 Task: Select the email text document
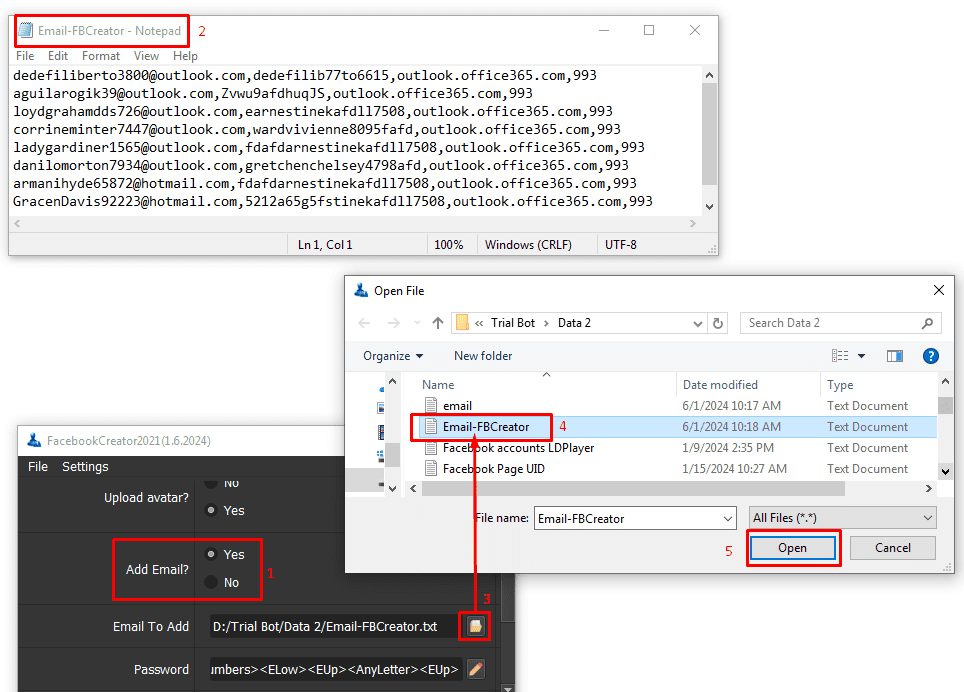(x=457, y=406)
